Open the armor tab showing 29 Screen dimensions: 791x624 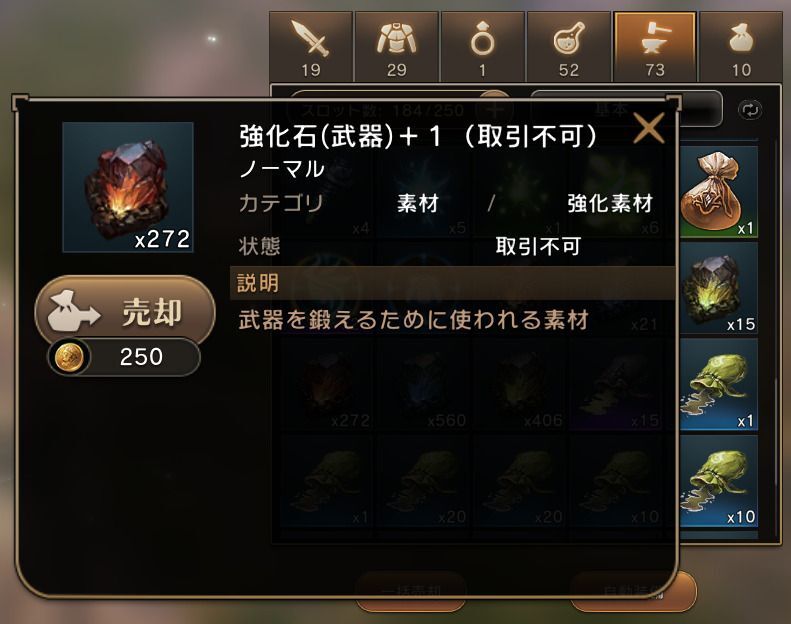[x=397, y=46]
